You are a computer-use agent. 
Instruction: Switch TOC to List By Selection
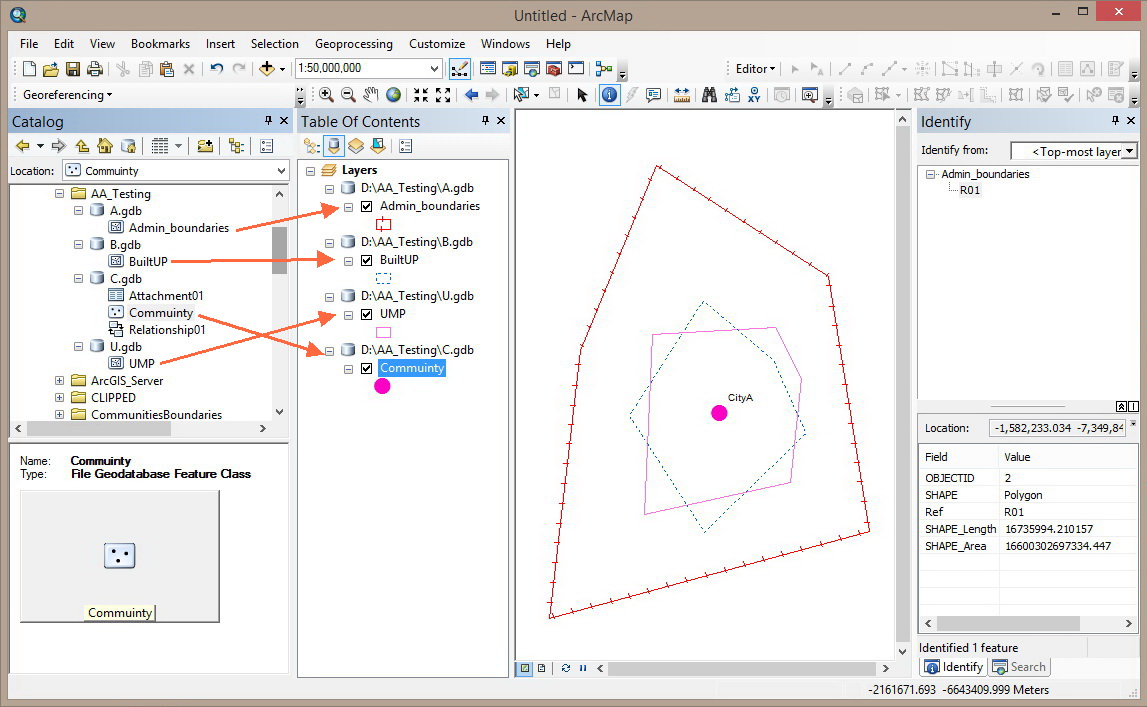(x=378, y=146)
